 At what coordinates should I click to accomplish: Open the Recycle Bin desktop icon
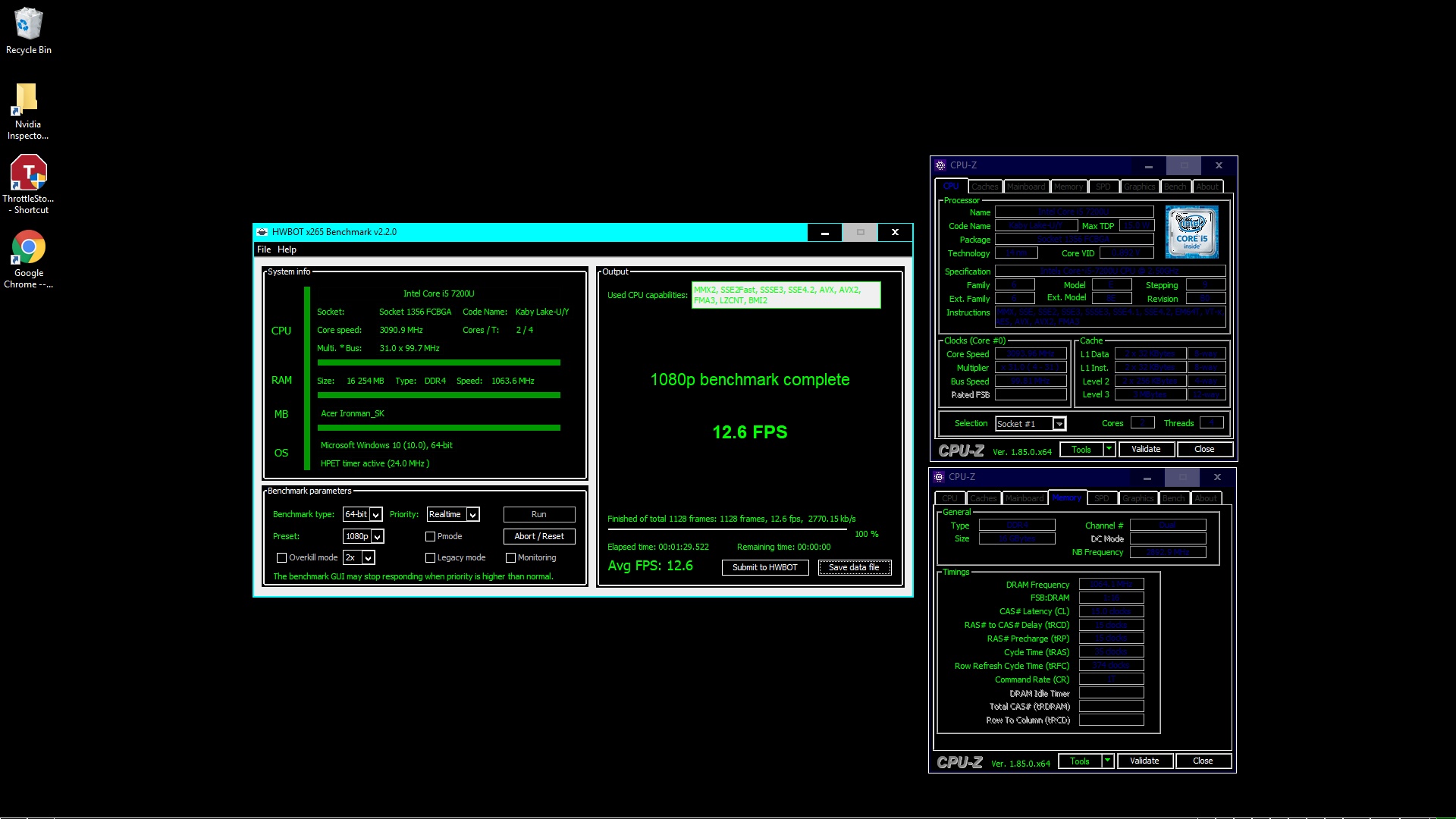[28, 30]
